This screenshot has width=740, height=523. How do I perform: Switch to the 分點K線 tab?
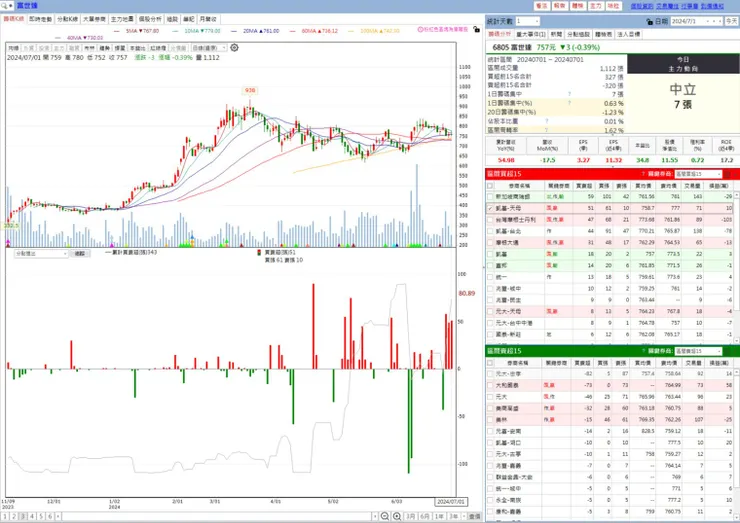point(67,19)
